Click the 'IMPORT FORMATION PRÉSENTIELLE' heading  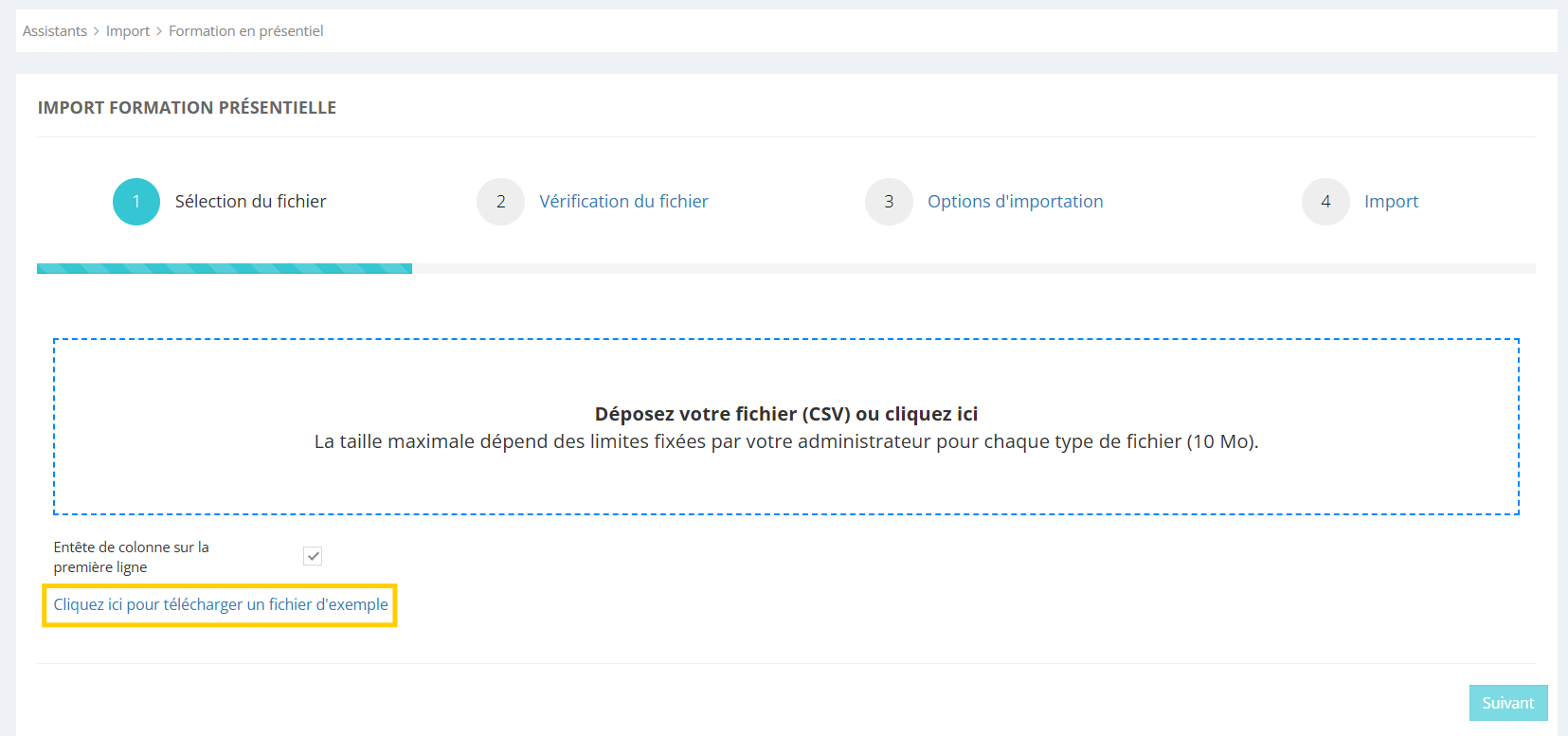[x=187, y=108]
